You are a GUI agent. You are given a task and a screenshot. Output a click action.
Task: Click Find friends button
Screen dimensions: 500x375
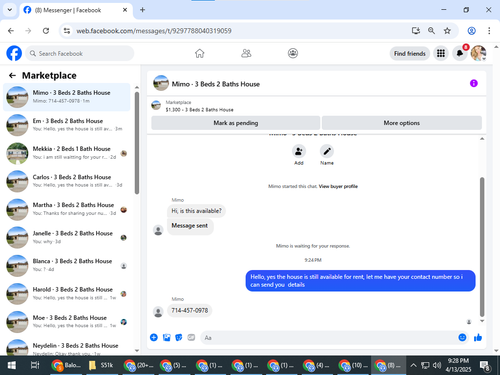coord(410,53)
